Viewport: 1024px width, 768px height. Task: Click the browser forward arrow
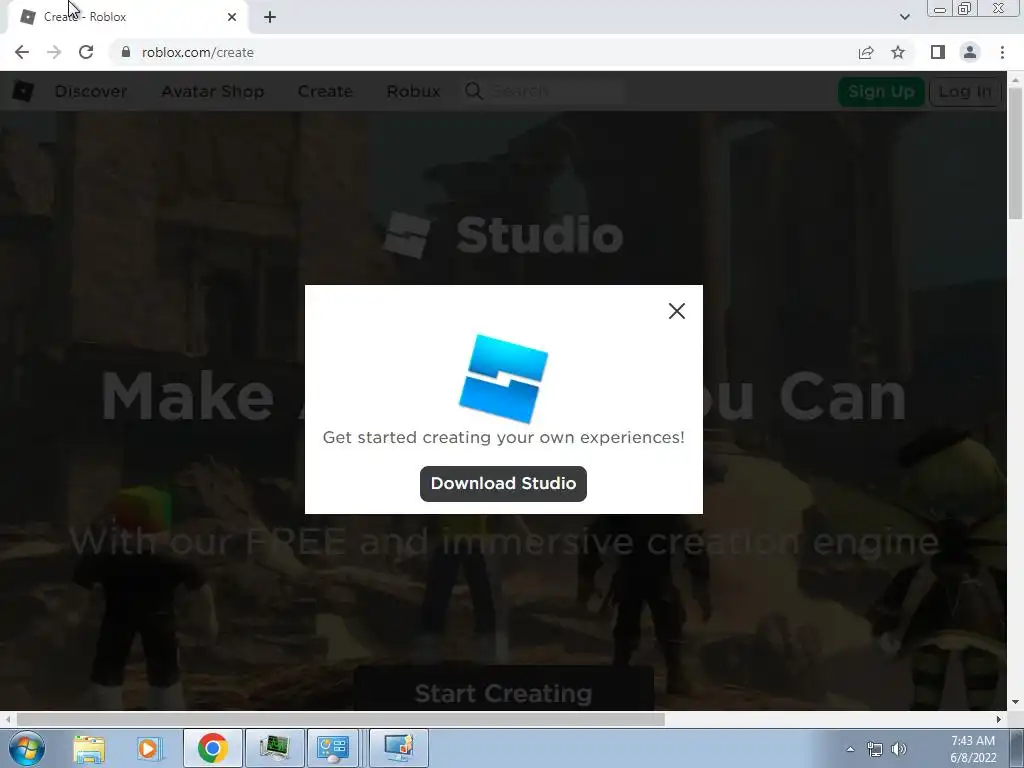point(54,52)
